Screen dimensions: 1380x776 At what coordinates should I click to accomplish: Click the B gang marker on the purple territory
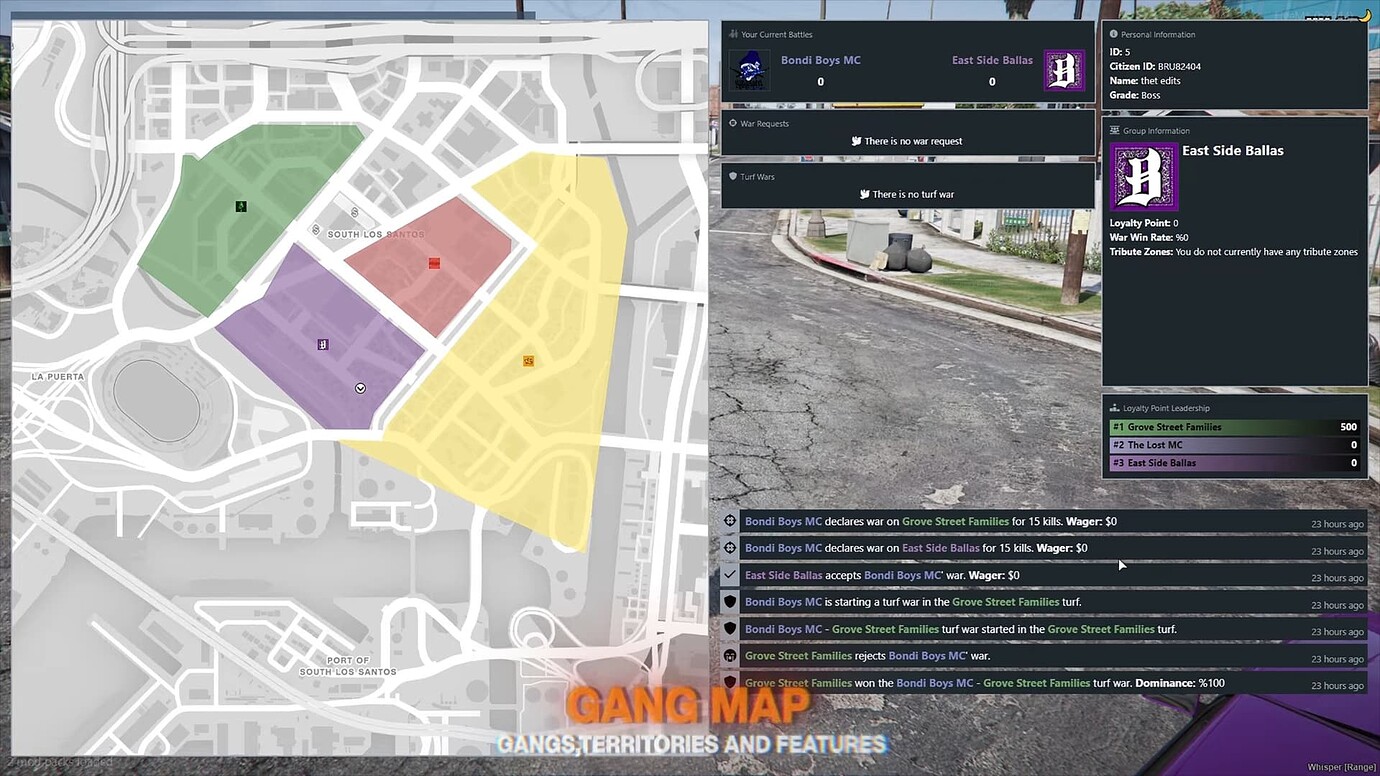pyautogui.click(x=322, y=343)
